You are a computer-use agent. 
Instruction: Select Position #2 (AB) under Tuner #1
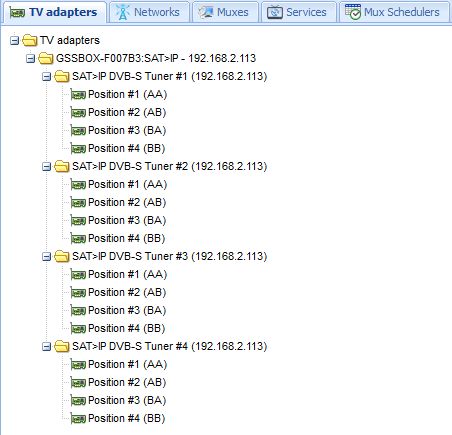[x=127, y=113]
